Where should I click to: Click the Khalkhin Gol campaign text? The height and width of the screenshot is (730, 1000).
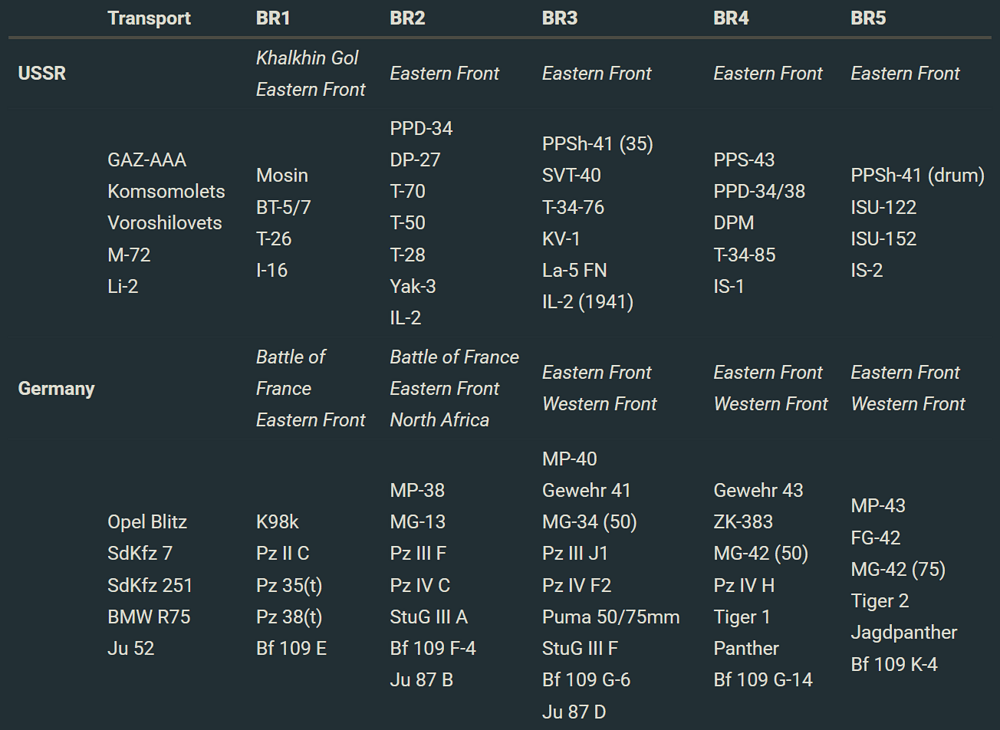click(x=307, y=58)
